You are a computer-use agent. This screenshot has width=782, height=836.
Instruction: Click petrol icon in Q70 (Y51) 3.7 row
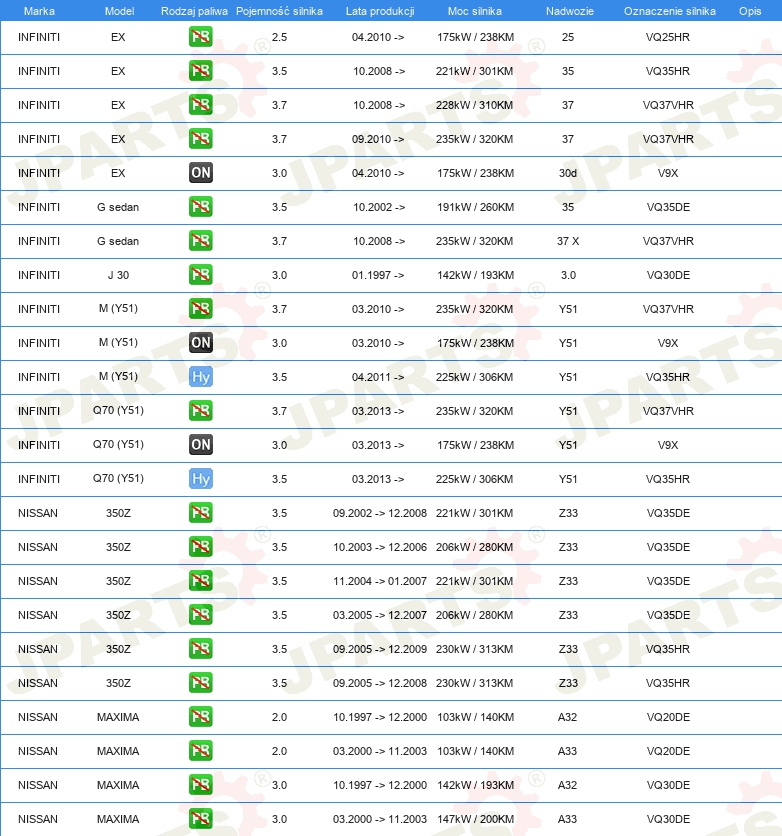200,411
